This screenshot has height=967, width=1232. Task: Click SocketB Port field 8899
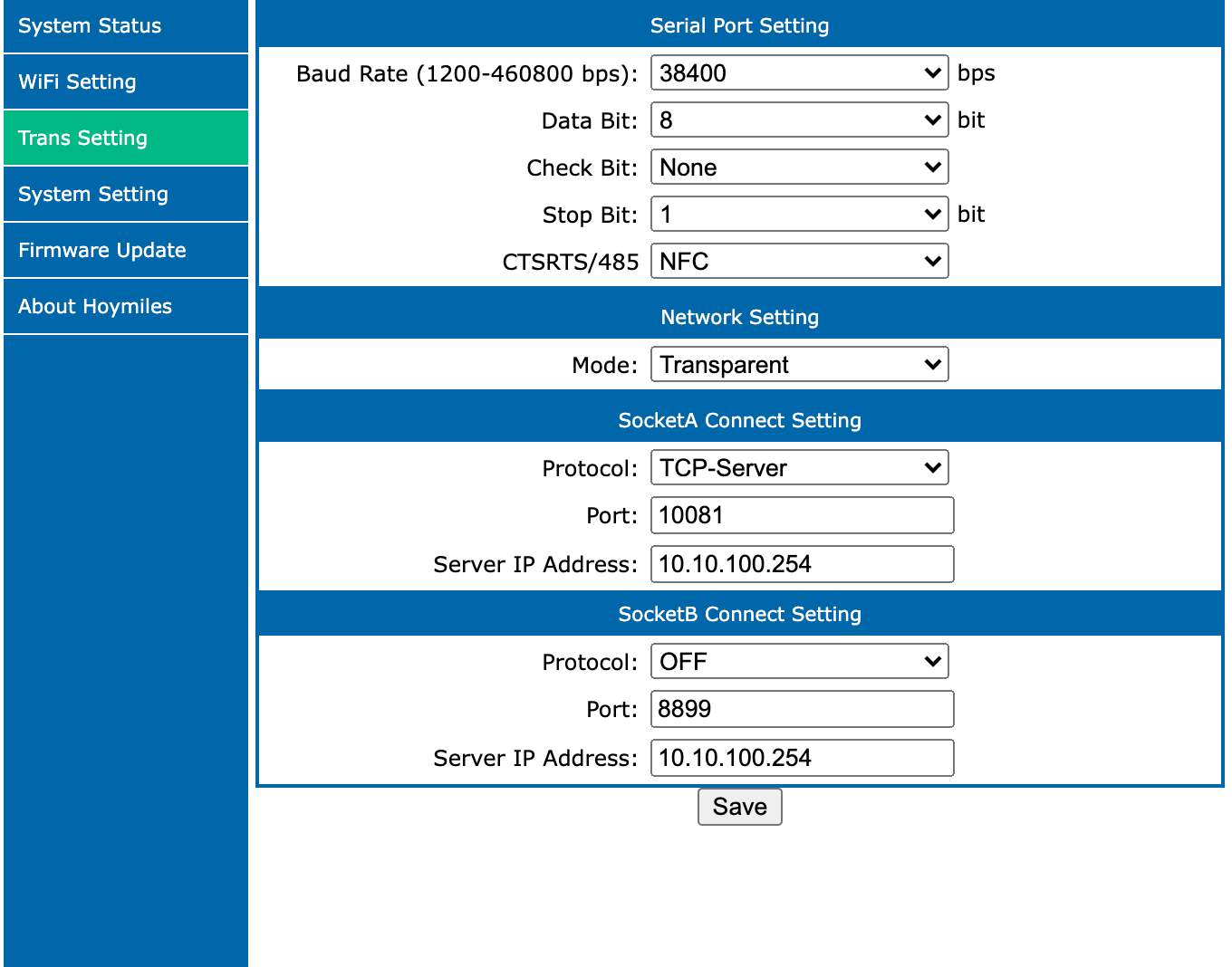coord(803,709)
